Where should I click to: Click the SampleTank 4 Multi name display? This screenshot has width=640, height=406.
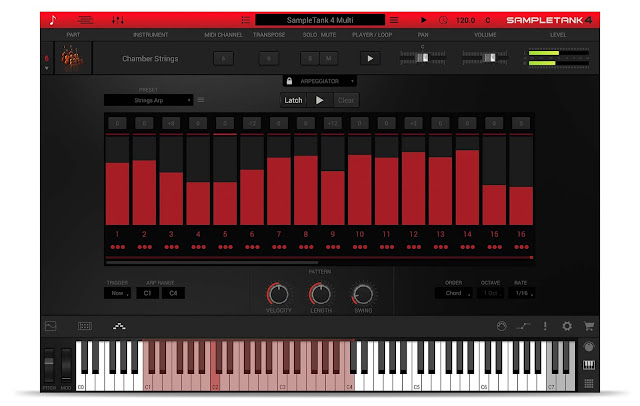320,20
